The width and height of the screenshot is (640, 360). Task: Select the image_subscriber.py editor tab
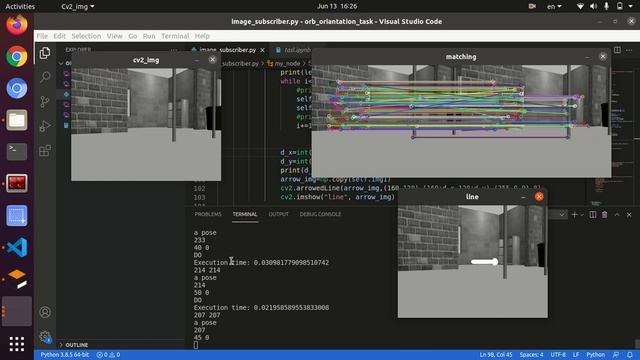(x=227, y=50)
